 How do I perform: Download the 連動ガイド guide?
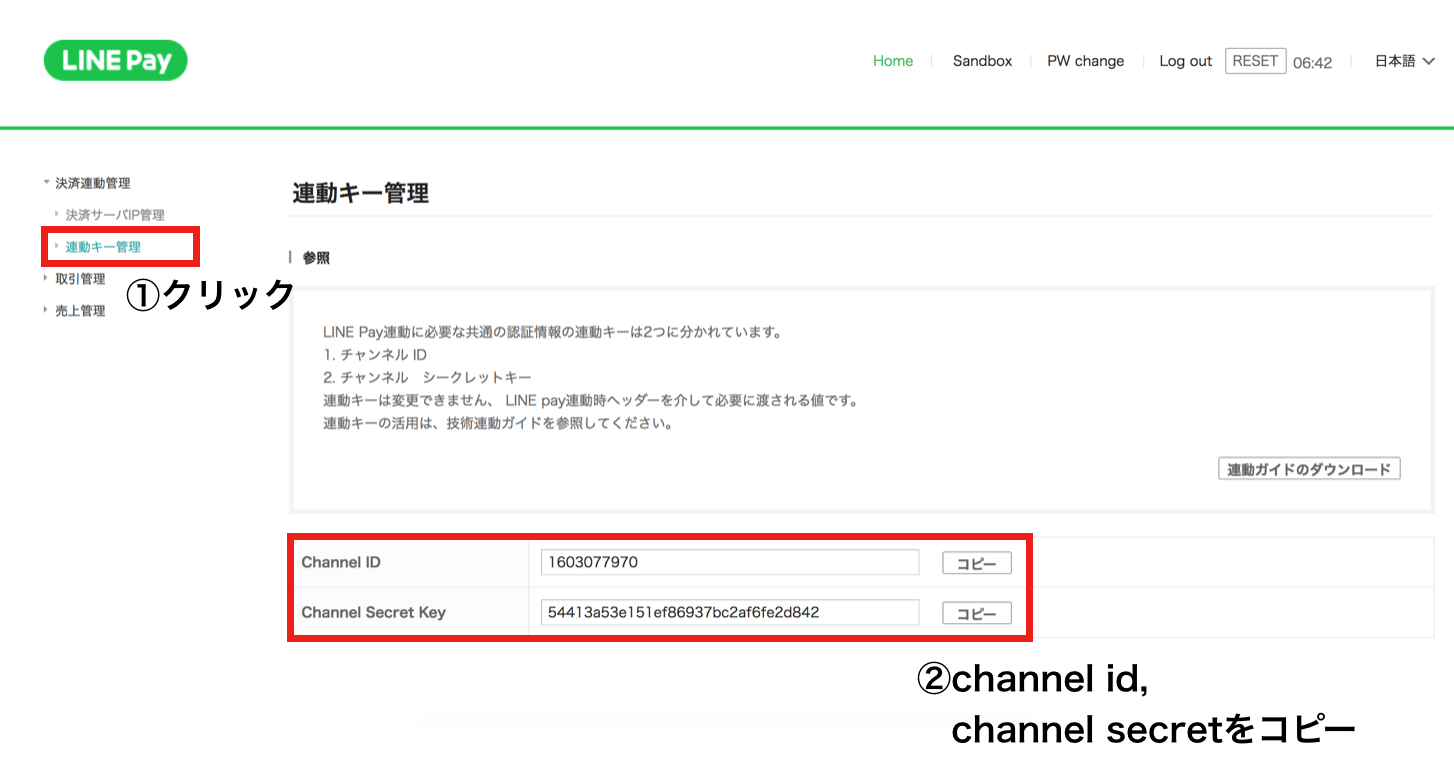coord(1308,467)
